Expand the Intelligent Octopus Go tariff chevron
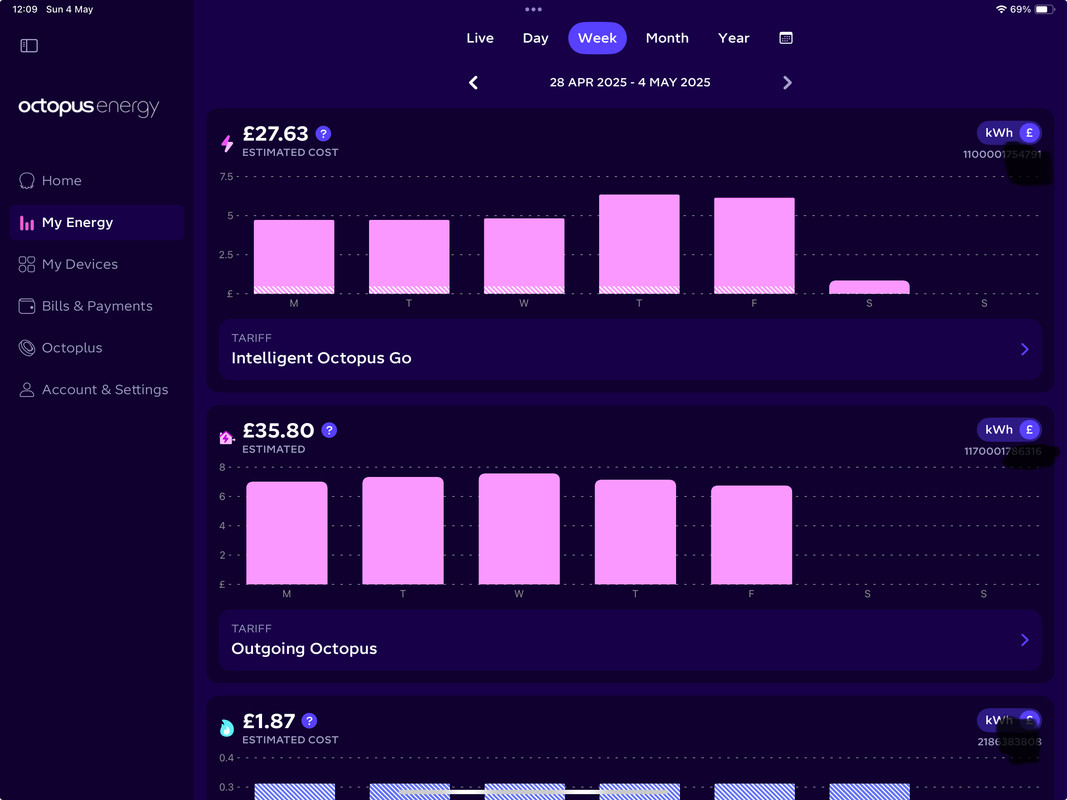The height and width of the screenshot is (800, 1067). tap(1025, 349)
